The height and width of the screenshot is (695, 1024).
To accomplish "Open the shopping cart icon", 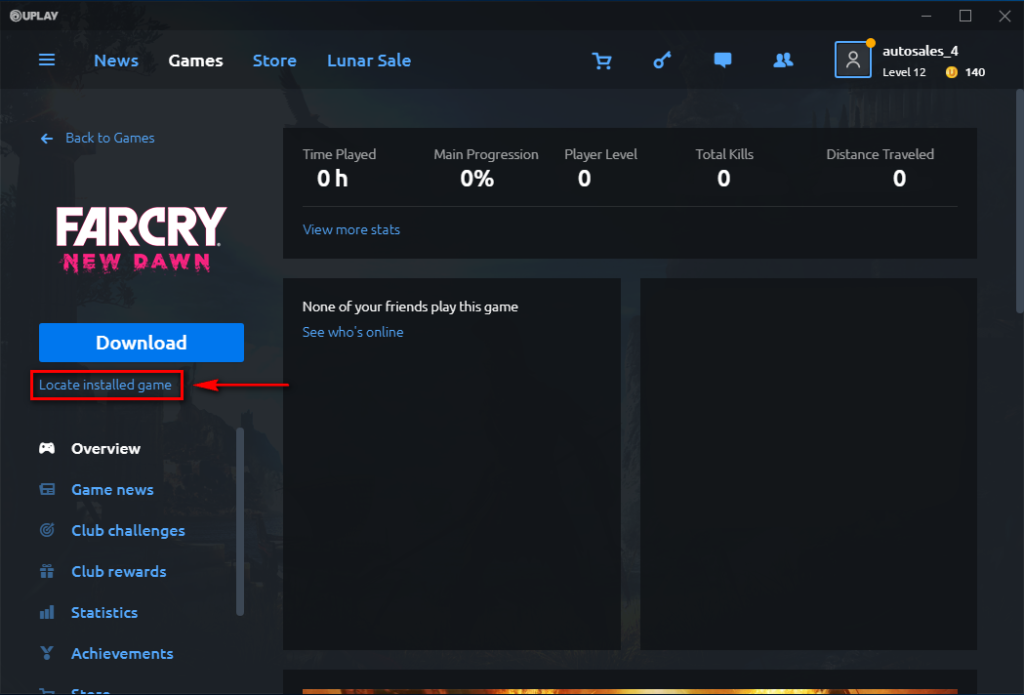I will tap(601, 61).
